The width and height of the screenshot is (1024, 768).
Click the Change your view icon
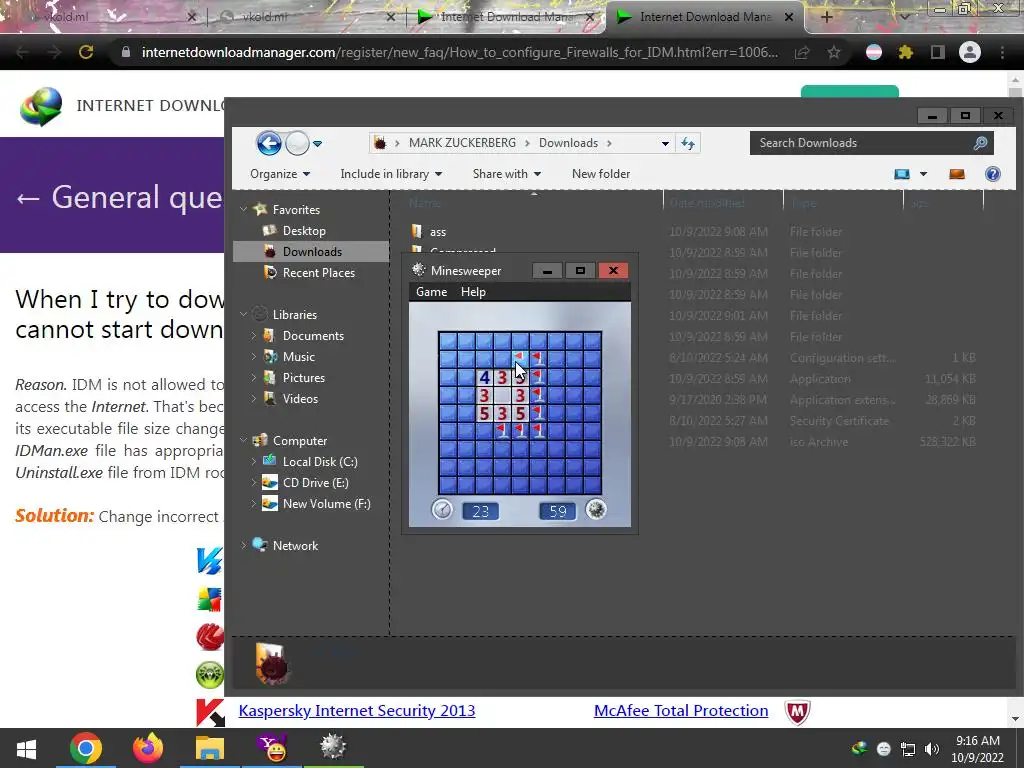click(902, 174)
